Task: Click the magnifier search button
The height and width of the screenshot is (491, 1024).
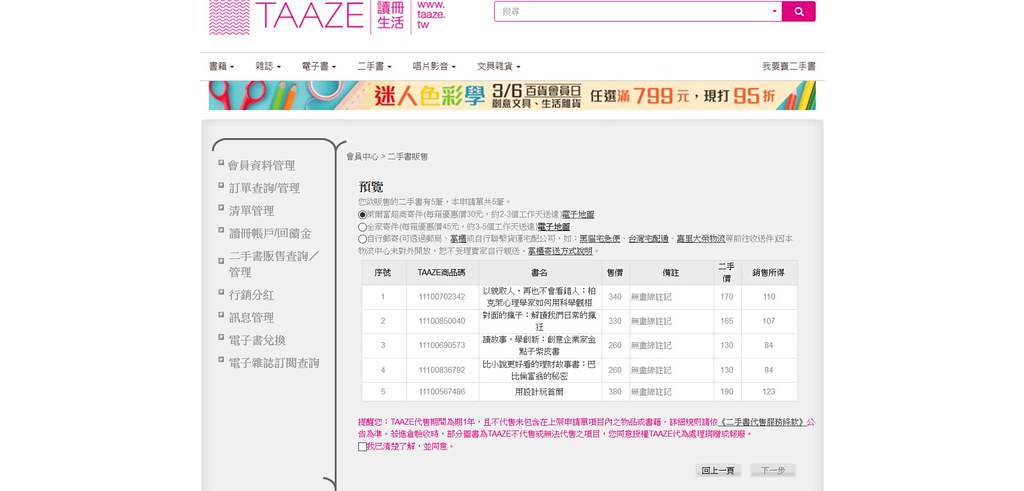Action: point(798,11)
